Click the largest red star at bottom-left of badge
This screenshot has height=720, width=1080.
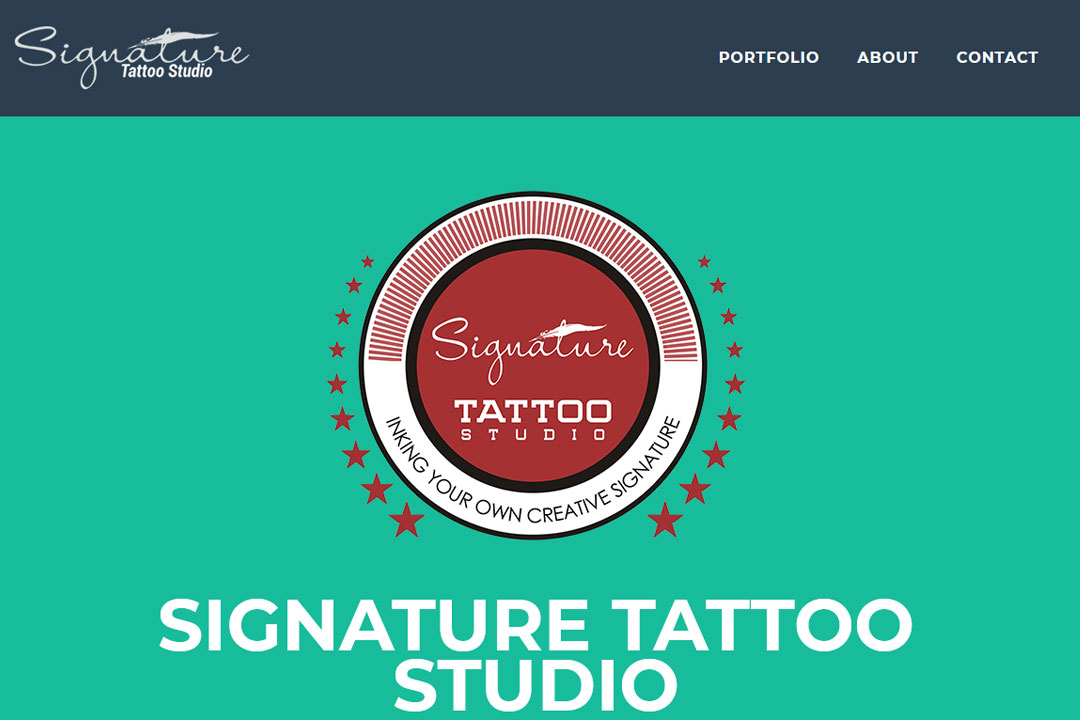tap(406, 520)
